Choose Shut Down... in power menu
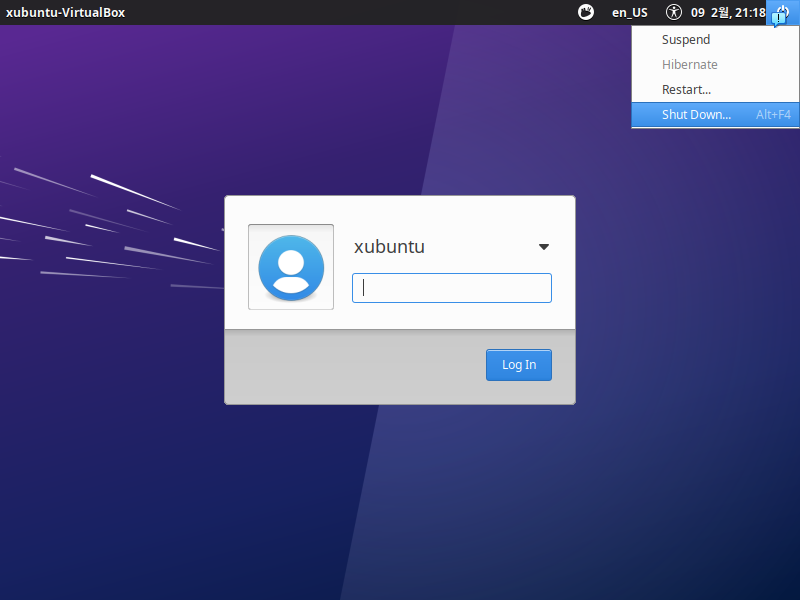The image size is (800, 600). tap(715, 114)
